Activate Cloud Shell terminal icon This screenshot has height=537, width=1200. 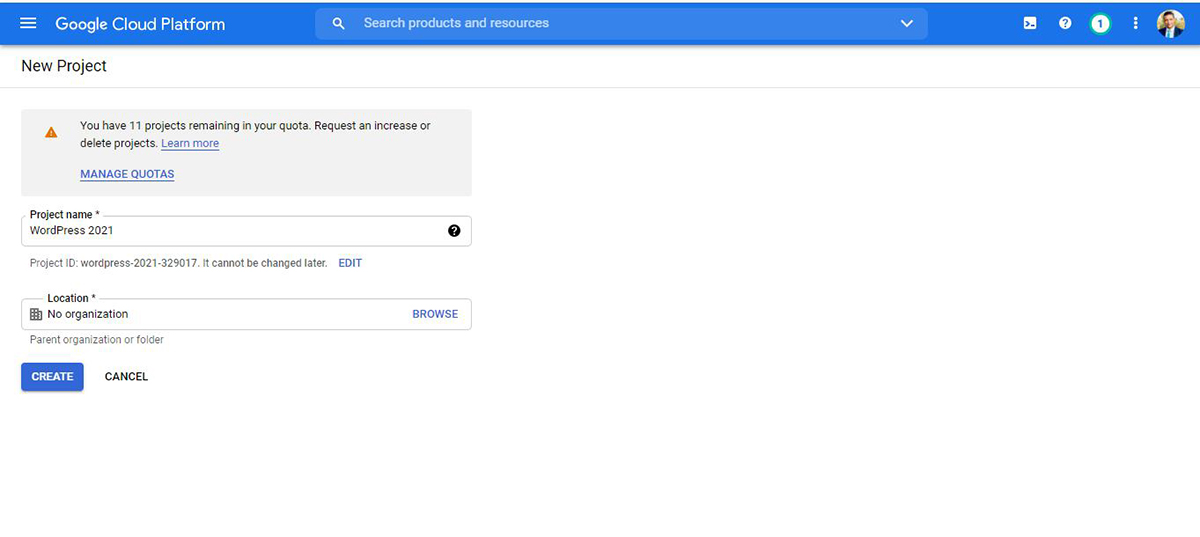click(x=1030, y=23)
